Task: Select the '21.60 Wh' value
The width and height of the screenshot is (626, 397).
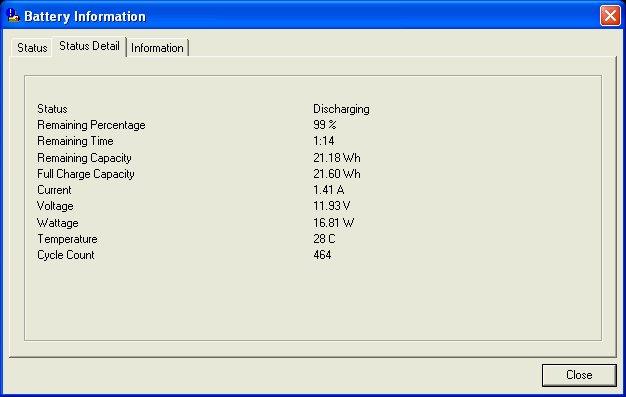Action: 337,174
